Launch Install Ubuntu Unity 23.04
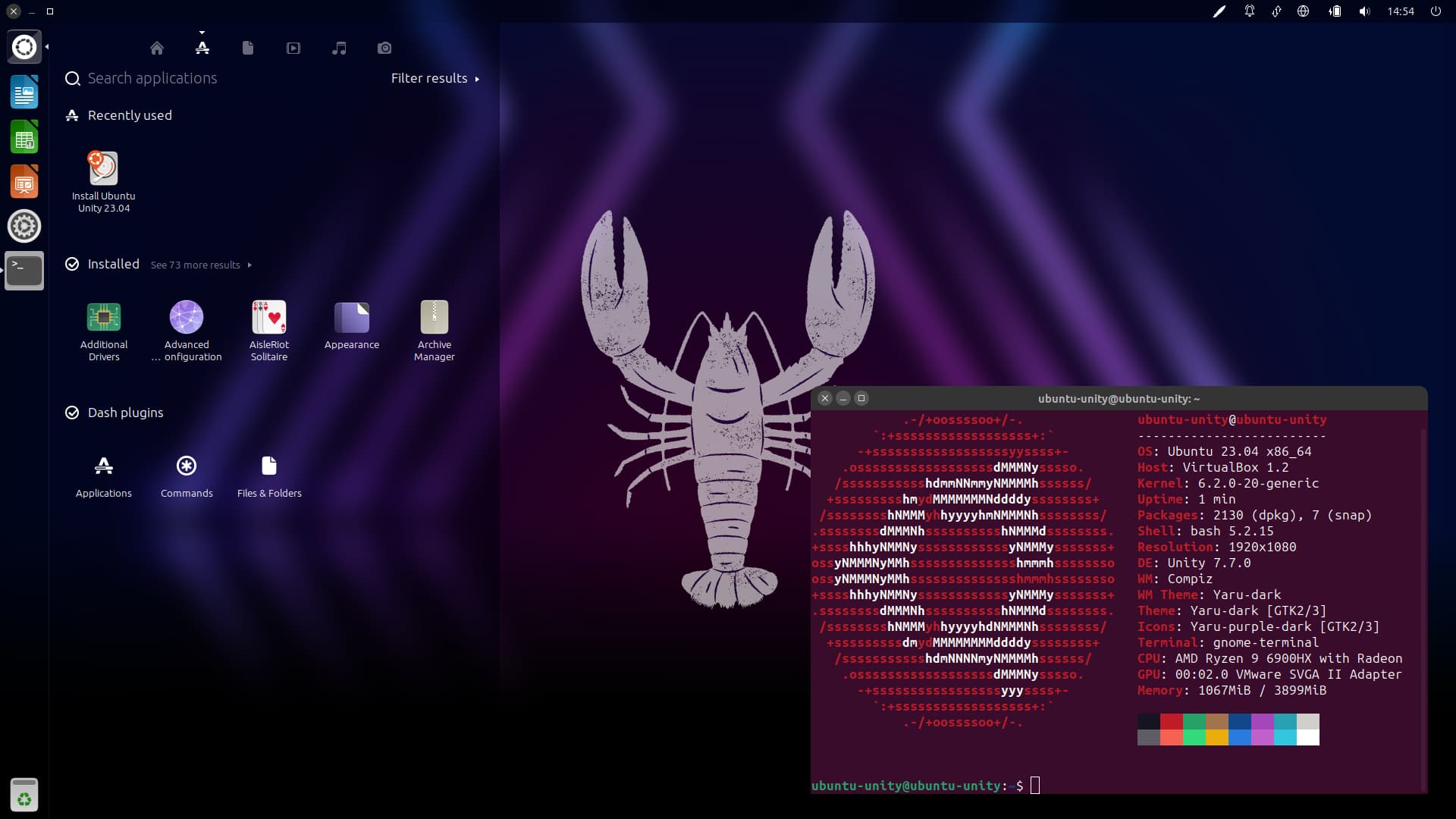The image size is (1456, 819). [103, 169]
